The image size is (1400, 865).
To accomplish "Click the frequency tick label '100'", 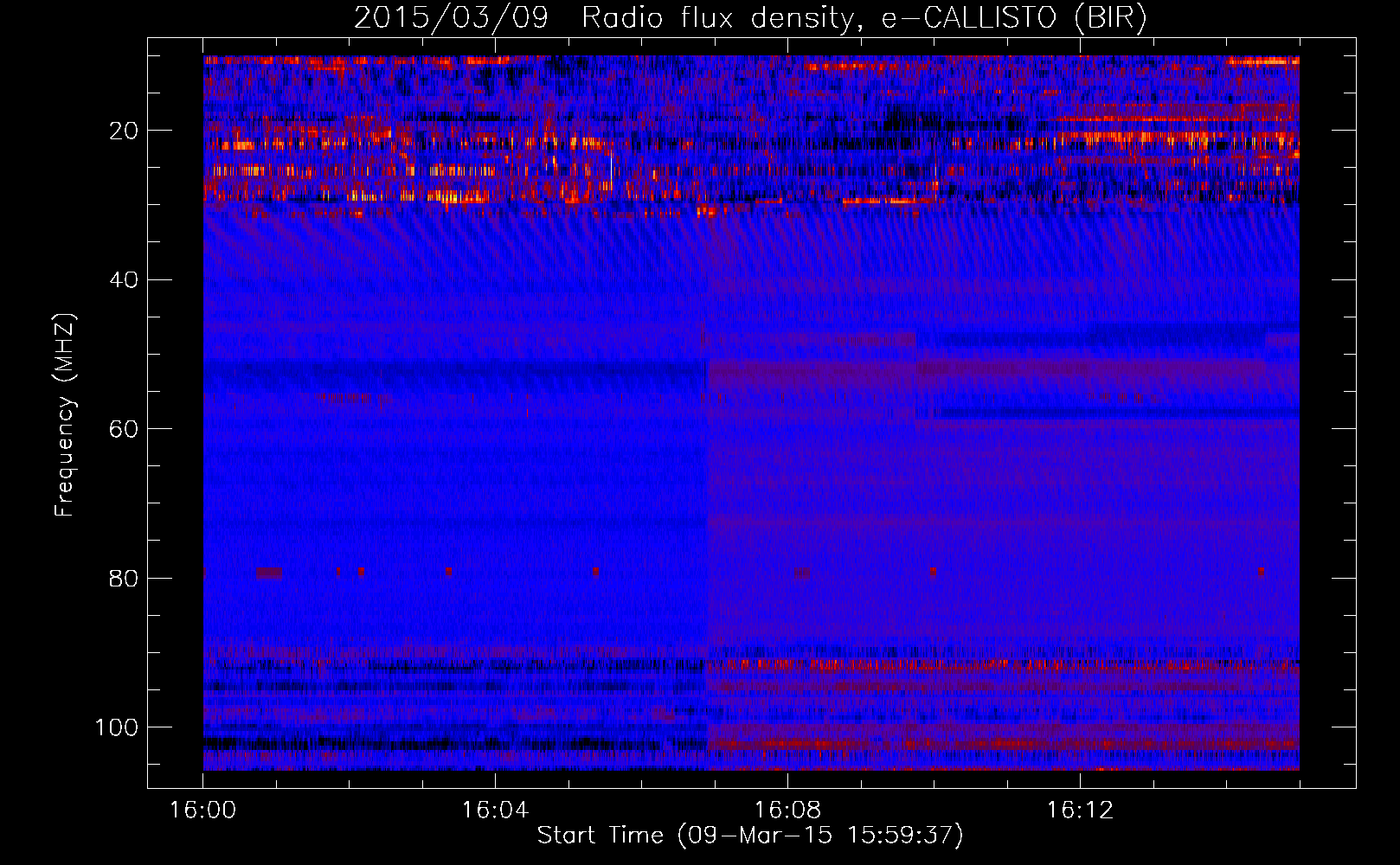I will click(117, 727).
